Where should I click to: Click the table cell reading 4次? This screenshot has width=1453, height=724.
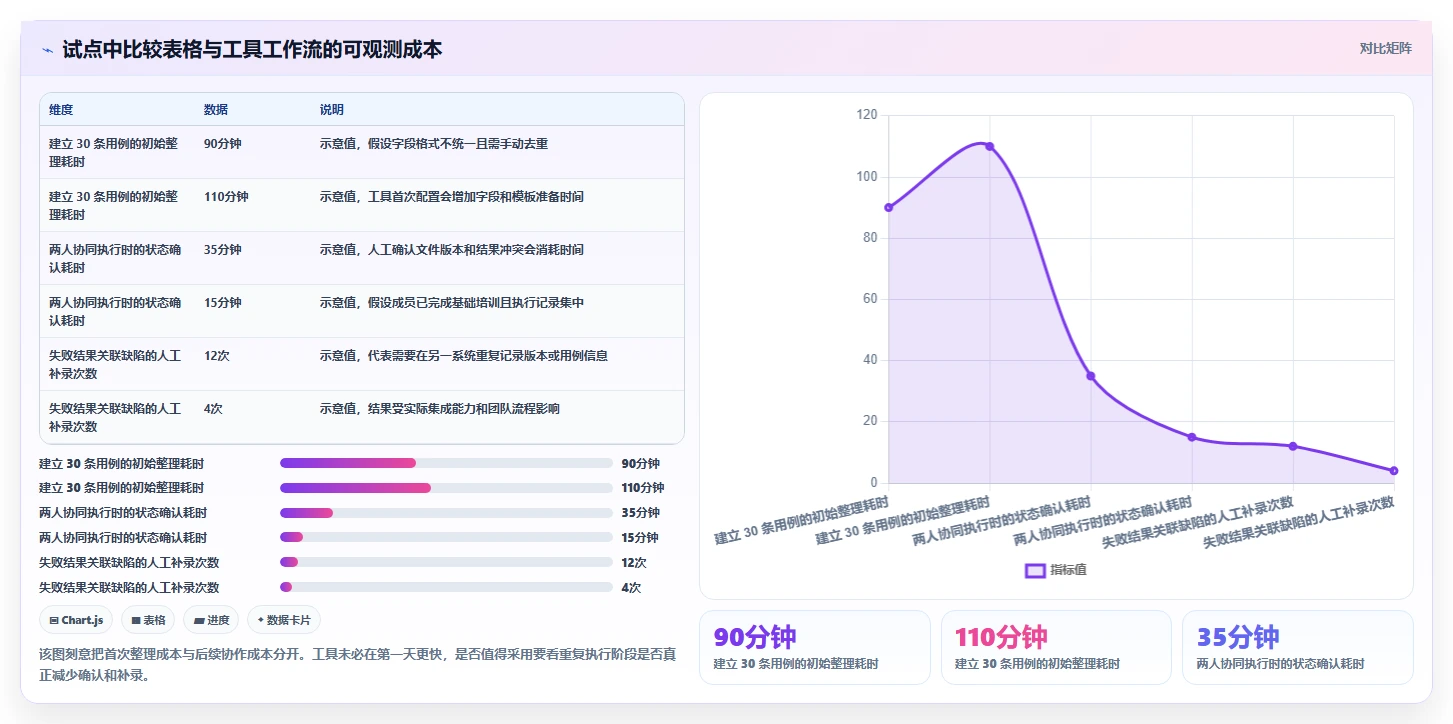click(x=213, y=409)
